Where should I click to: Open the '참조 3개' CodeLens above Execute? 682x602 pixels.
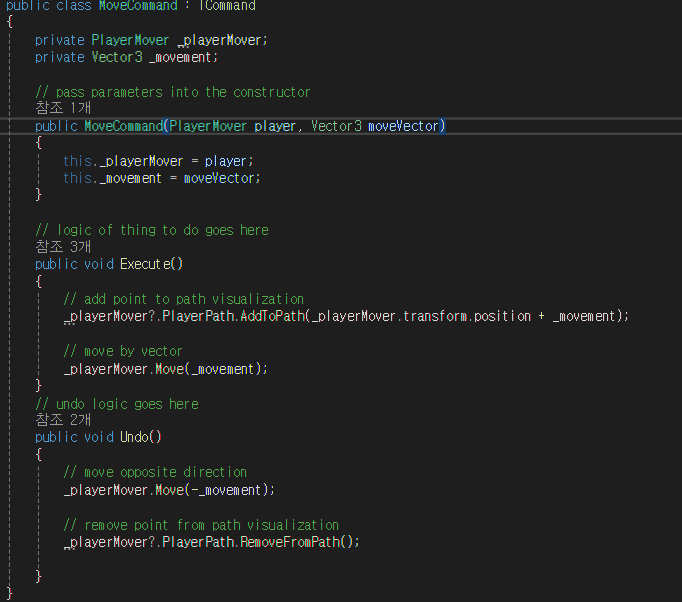[63, 247]
